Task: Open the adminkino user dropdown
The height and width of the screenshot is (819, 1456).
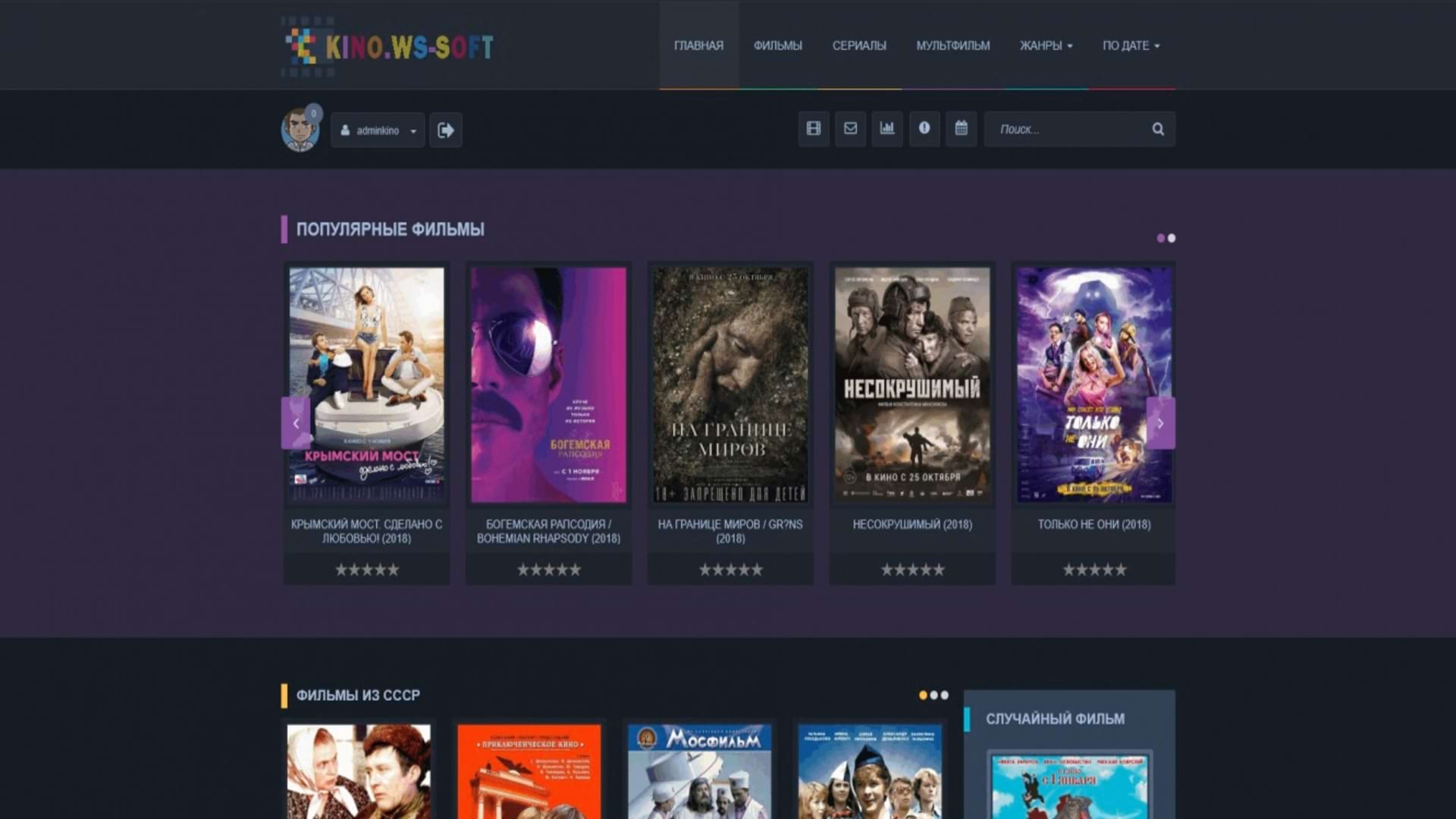Action: coord(378,130)
